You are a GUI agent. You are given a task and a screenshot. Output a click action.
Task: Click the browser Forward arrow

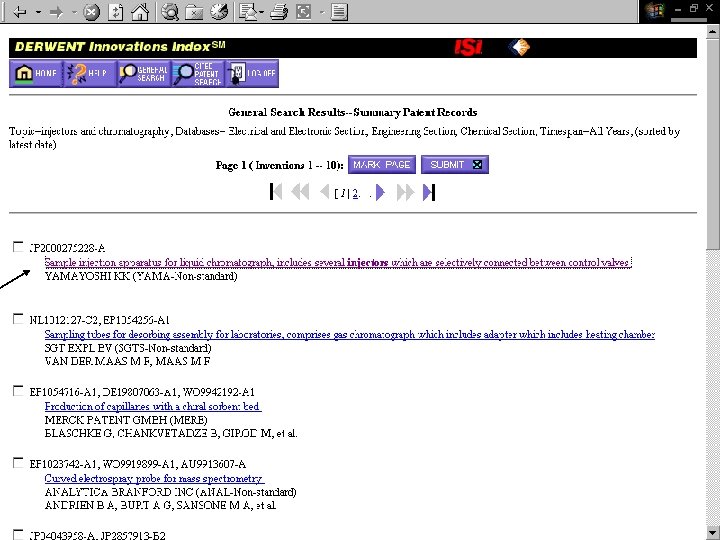[56, 12]
